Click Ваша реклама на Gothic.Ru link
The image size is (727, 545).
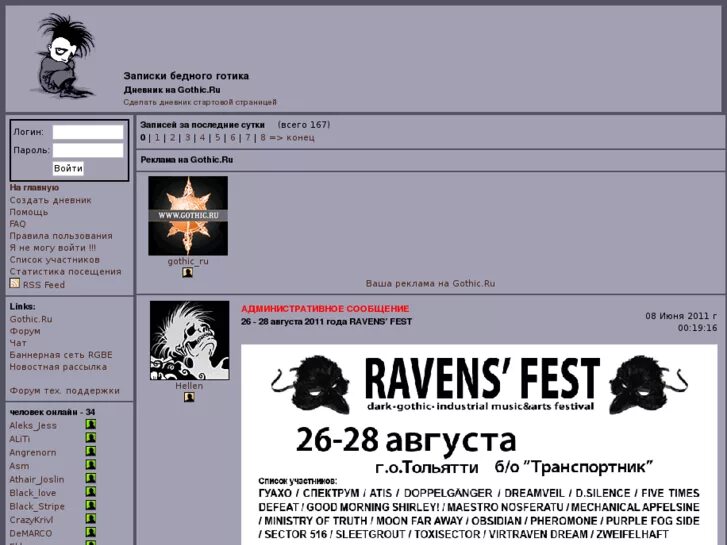(430, 283)
